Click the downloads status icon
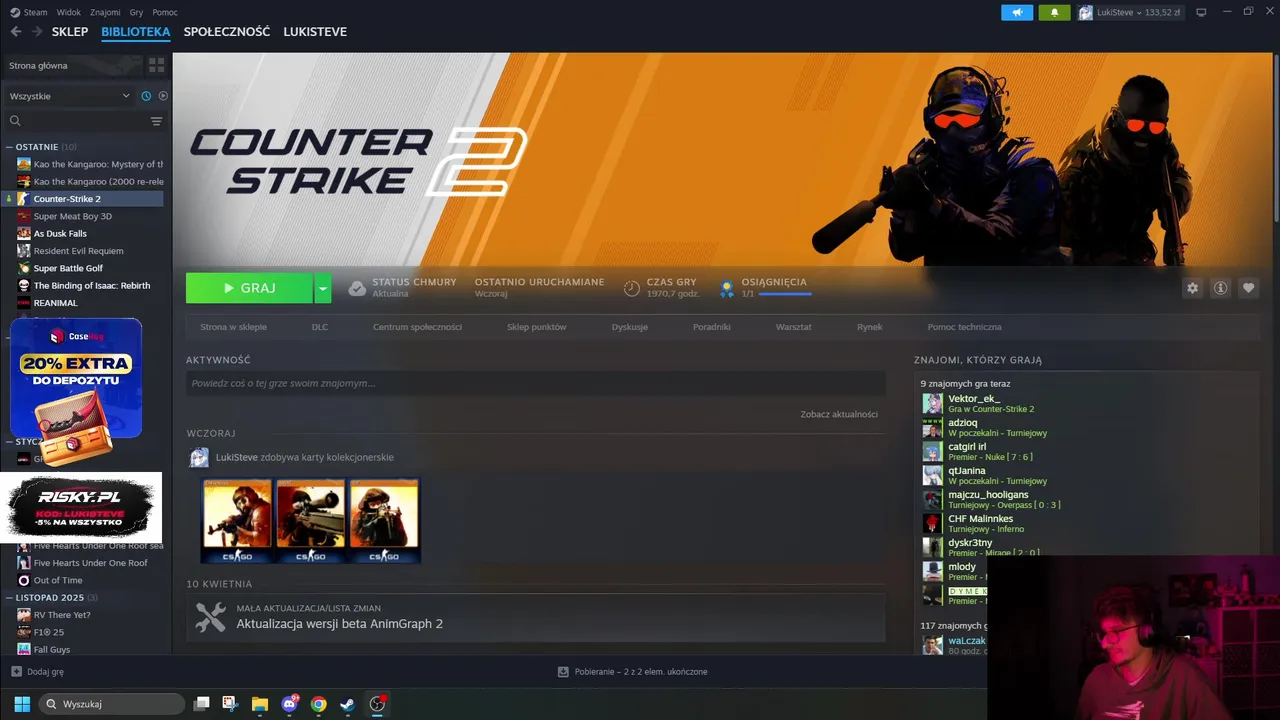The width and height of the screenshot is (1280, 720). (563, 672)
